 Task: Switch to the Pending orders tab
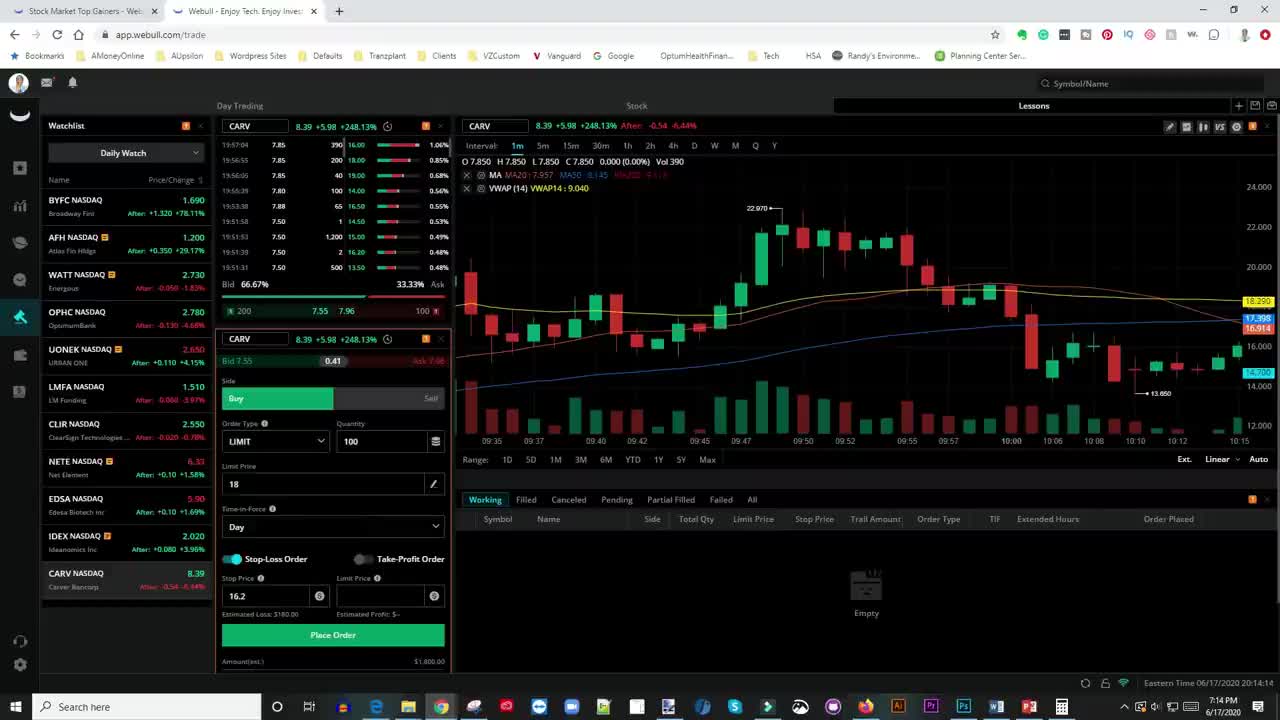pos(616,499)
